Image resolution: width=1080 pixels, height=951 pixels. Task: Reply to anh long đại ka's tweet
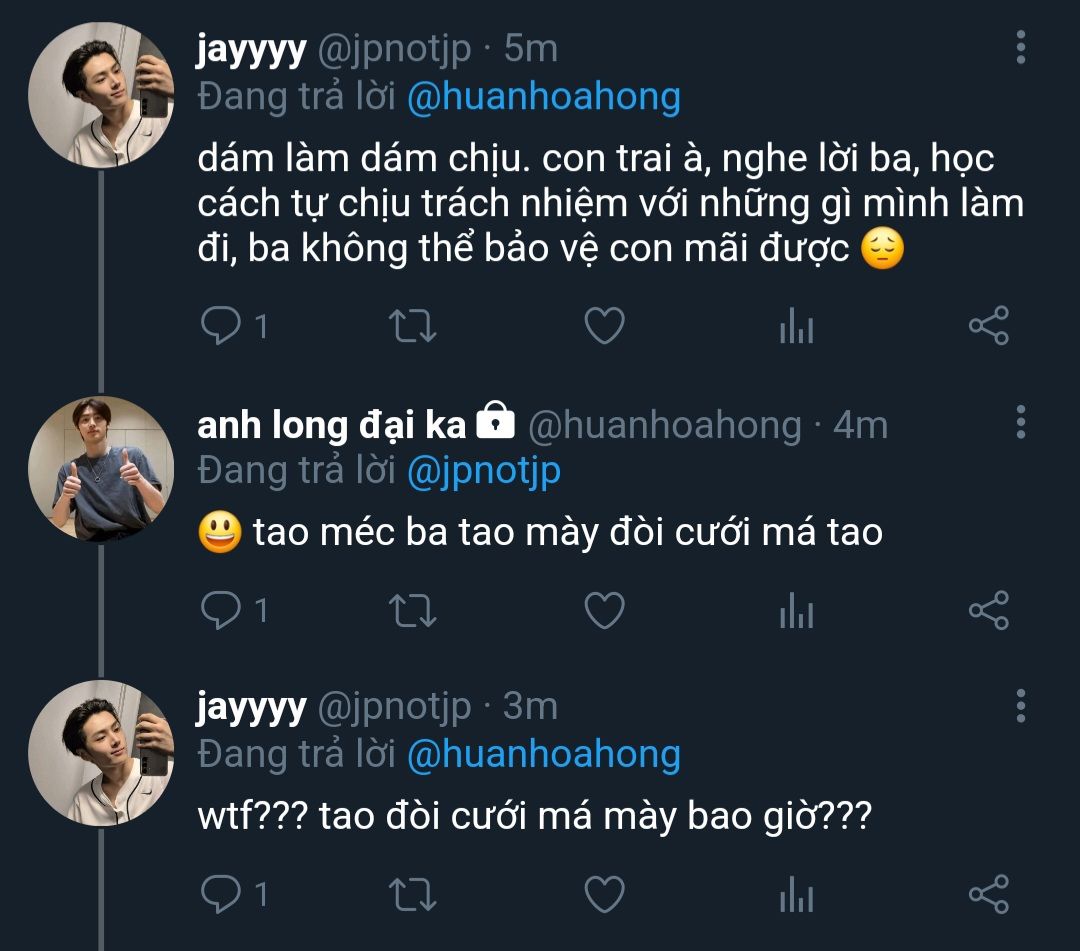(219, 610)
